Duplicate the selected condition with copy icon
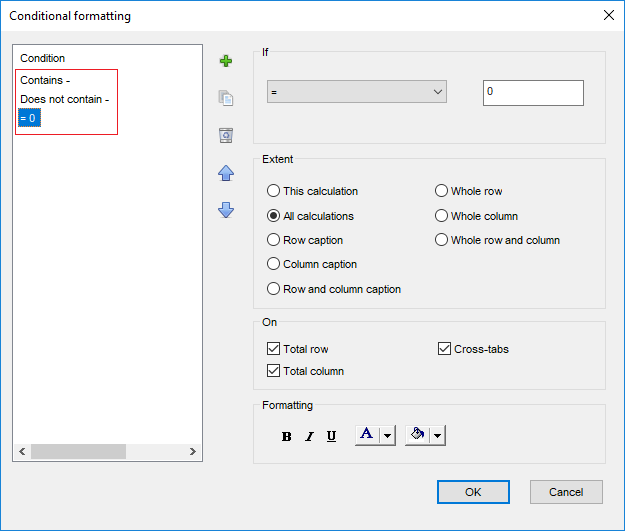 coord(226,98)
